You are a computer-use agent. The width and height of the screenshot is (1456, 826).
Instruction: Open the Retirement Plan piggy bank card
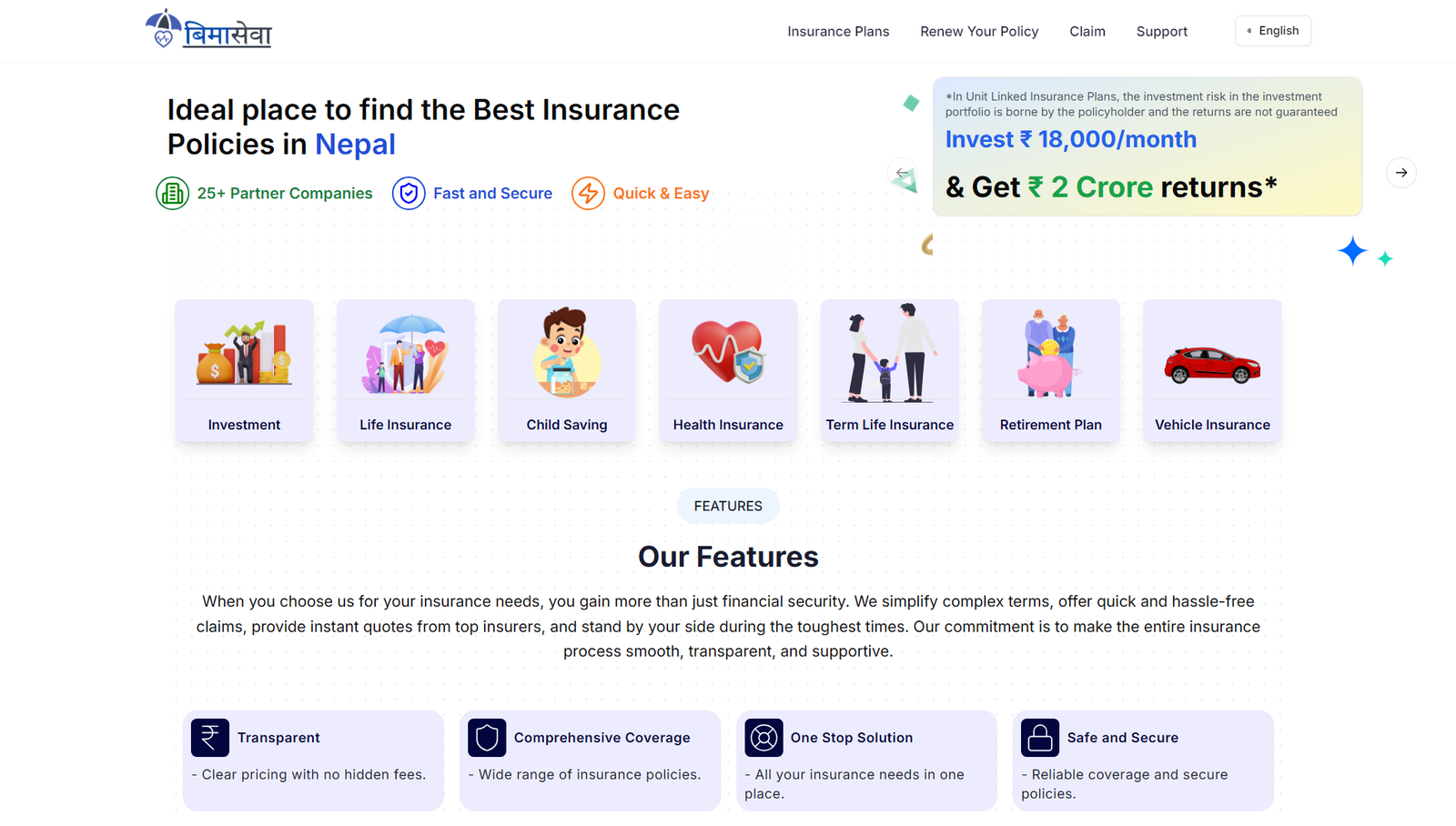pos(1051,370)
